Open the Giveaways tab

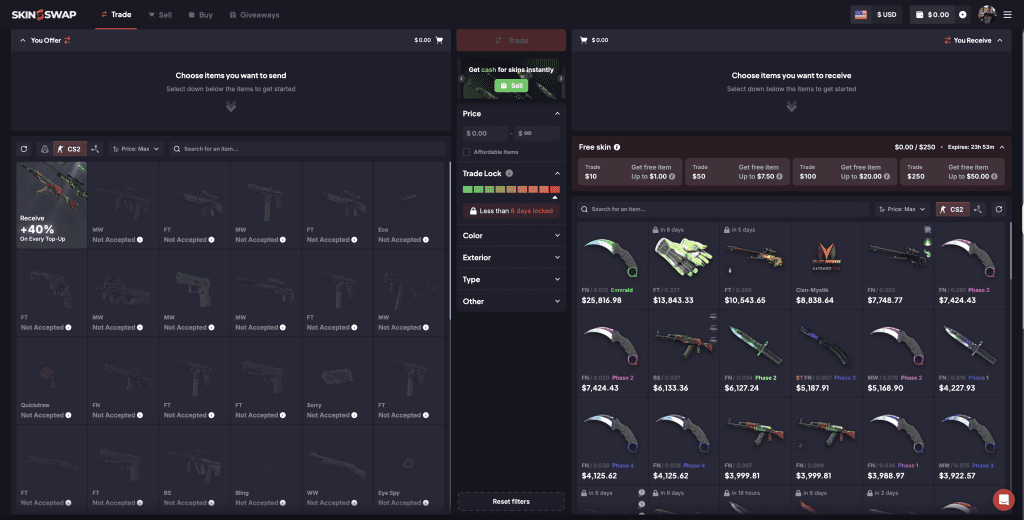pos(254,14)
